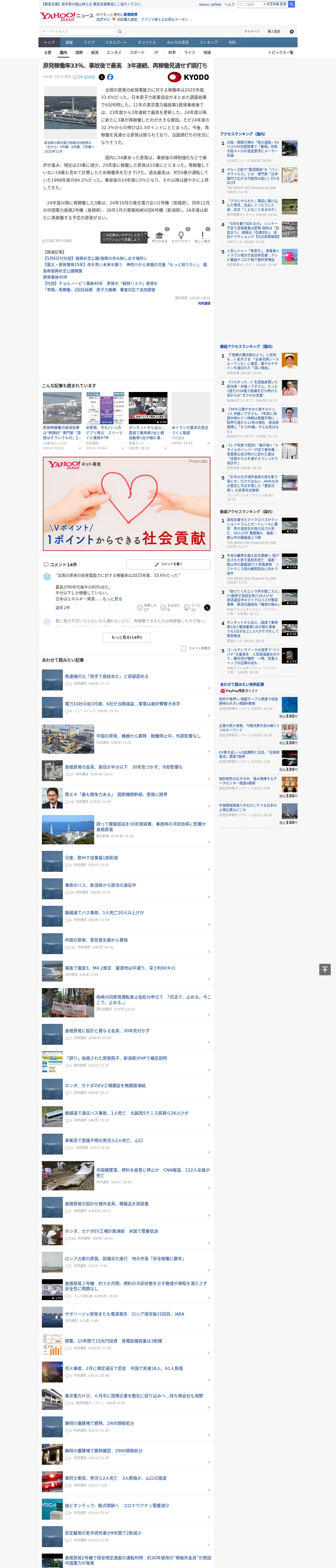
Task: Share the article on X
Action: click(x=102, y=77)
